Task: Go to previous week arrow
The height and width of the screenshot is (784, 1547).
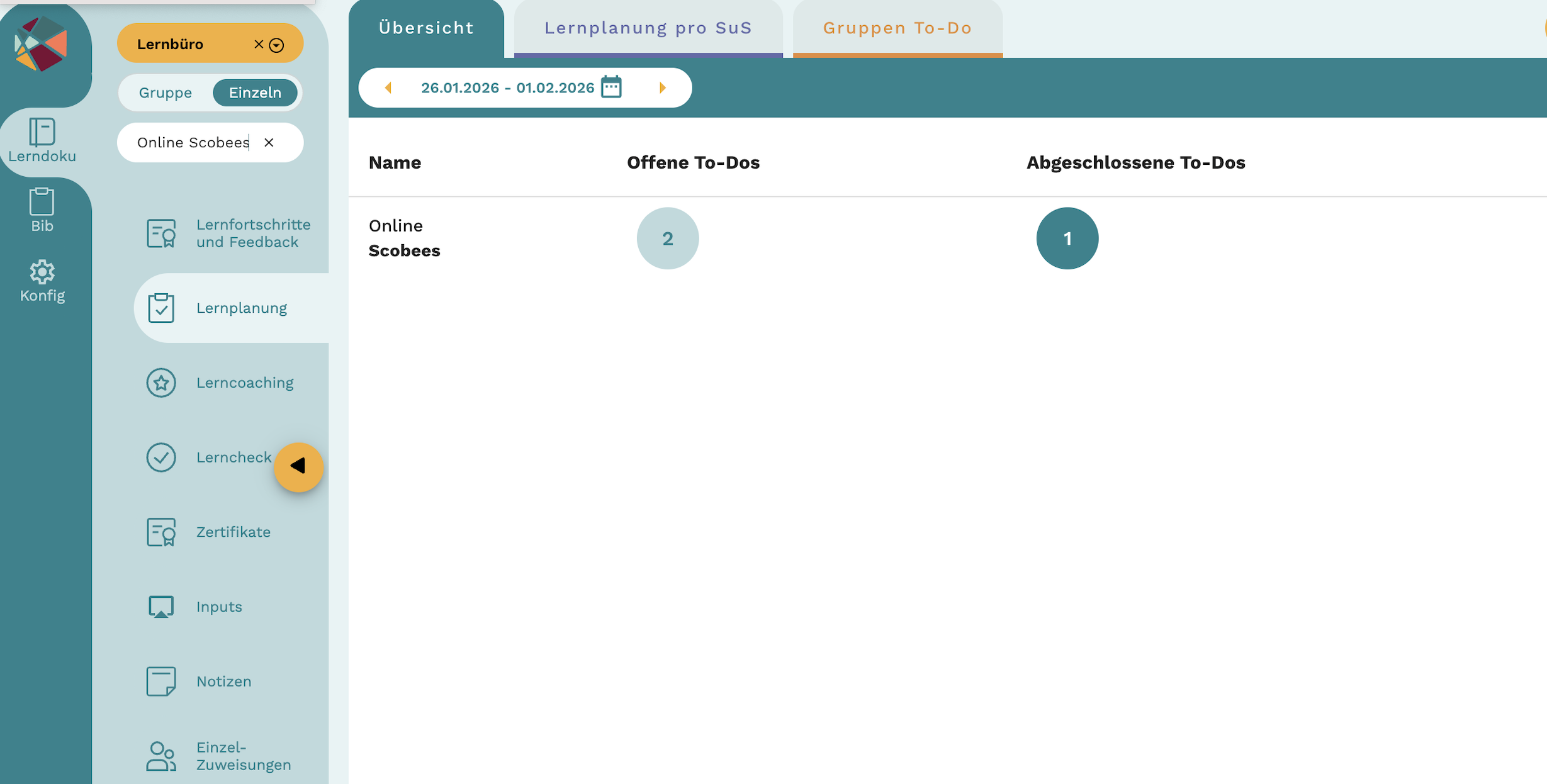Action: point(388,87)
